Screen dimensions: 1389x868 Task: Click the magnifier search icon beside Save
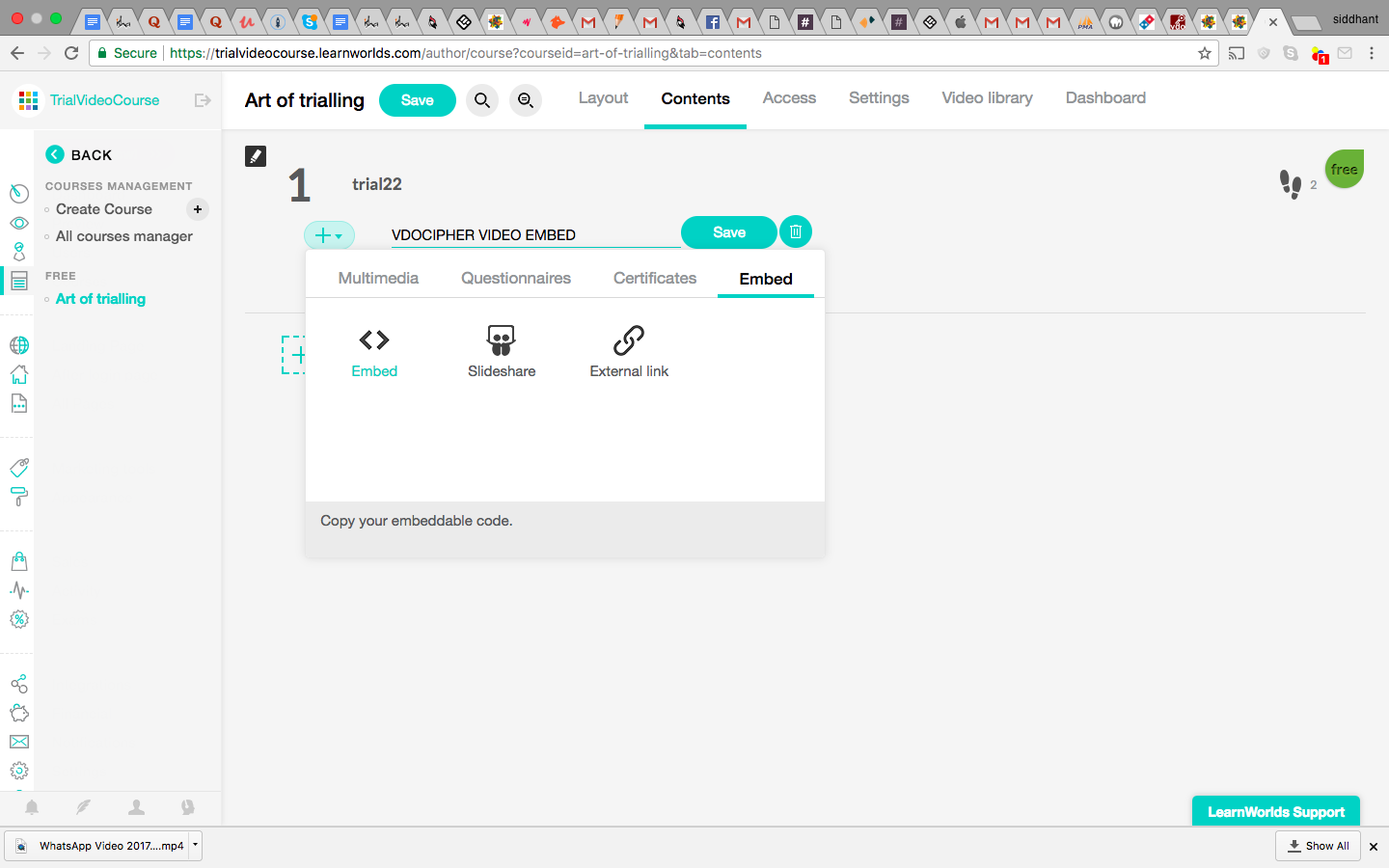click(482, 100)
